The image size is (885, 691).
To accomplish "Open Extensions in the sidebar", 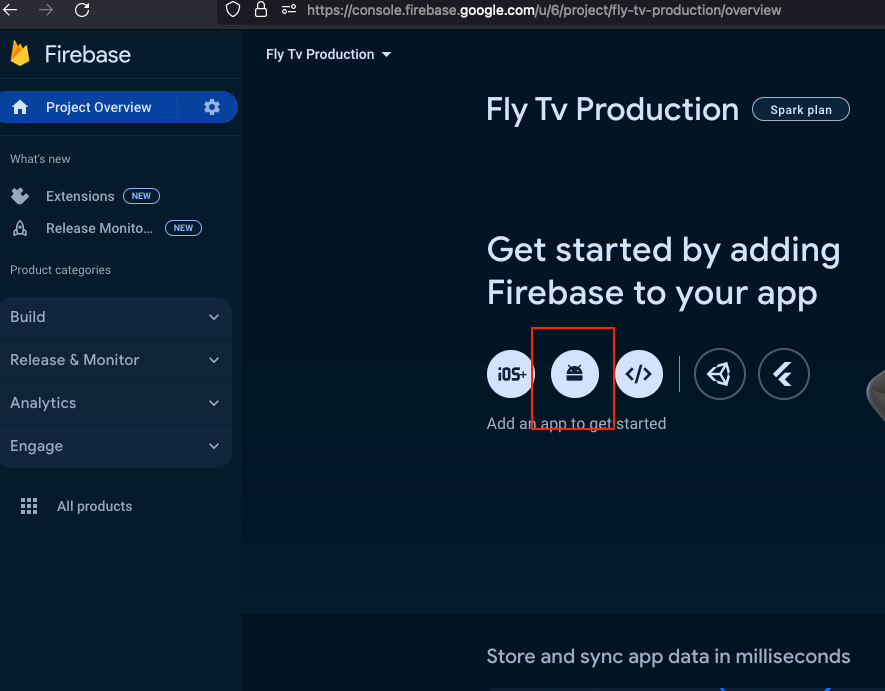I will point(80,196).
